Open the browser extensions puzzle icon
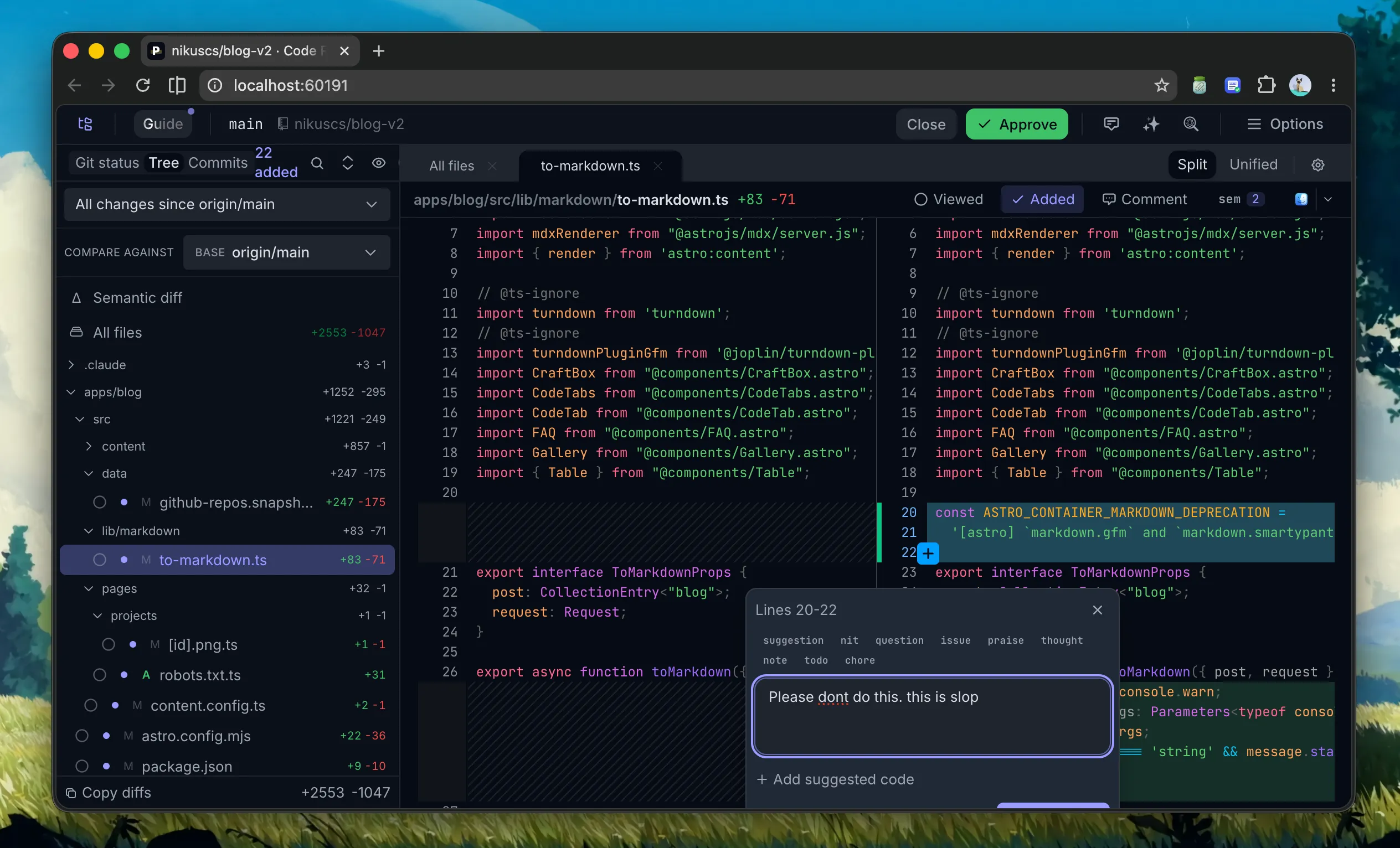 pyautogui.click(x=1265, y=85)
